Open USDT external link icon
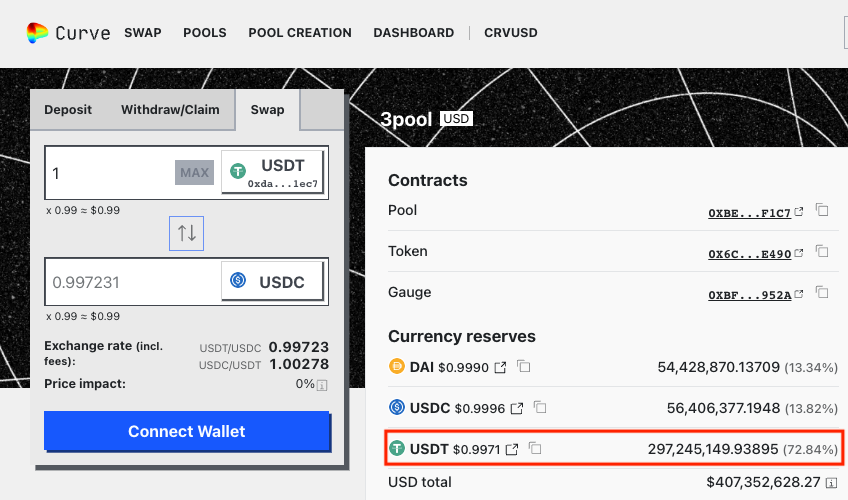The width and height of the screenshot is (848, 500). point(512,450)
